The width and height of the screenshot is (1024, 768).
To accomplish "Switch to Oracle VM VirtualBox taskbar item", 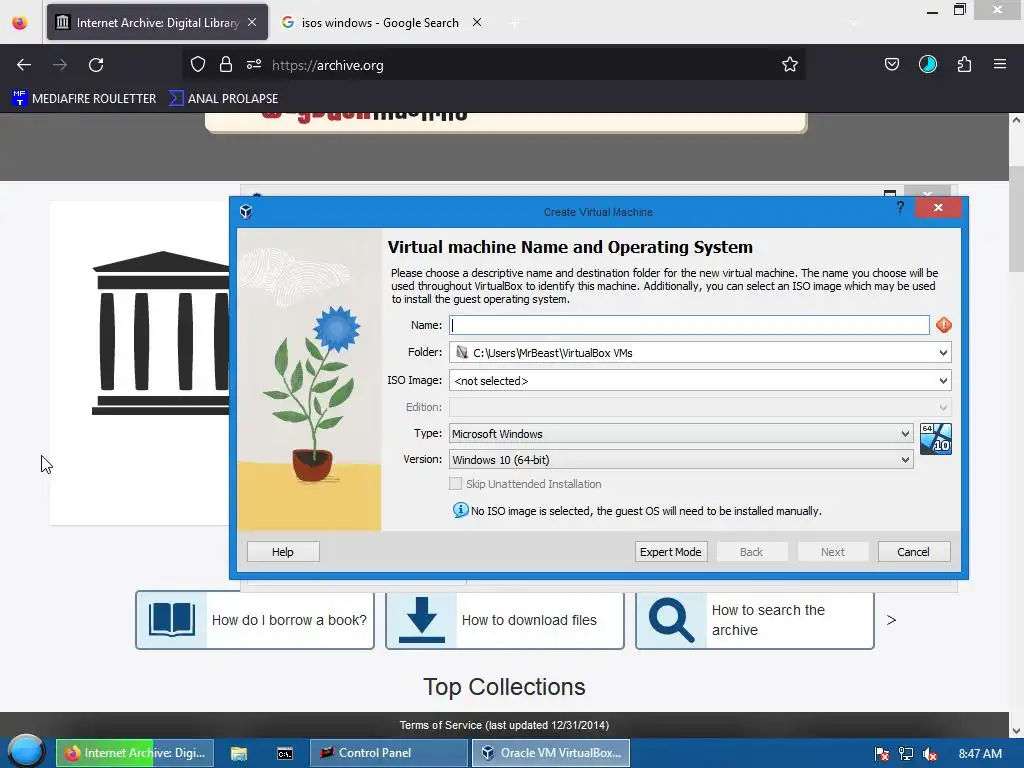I will point(551,753).
